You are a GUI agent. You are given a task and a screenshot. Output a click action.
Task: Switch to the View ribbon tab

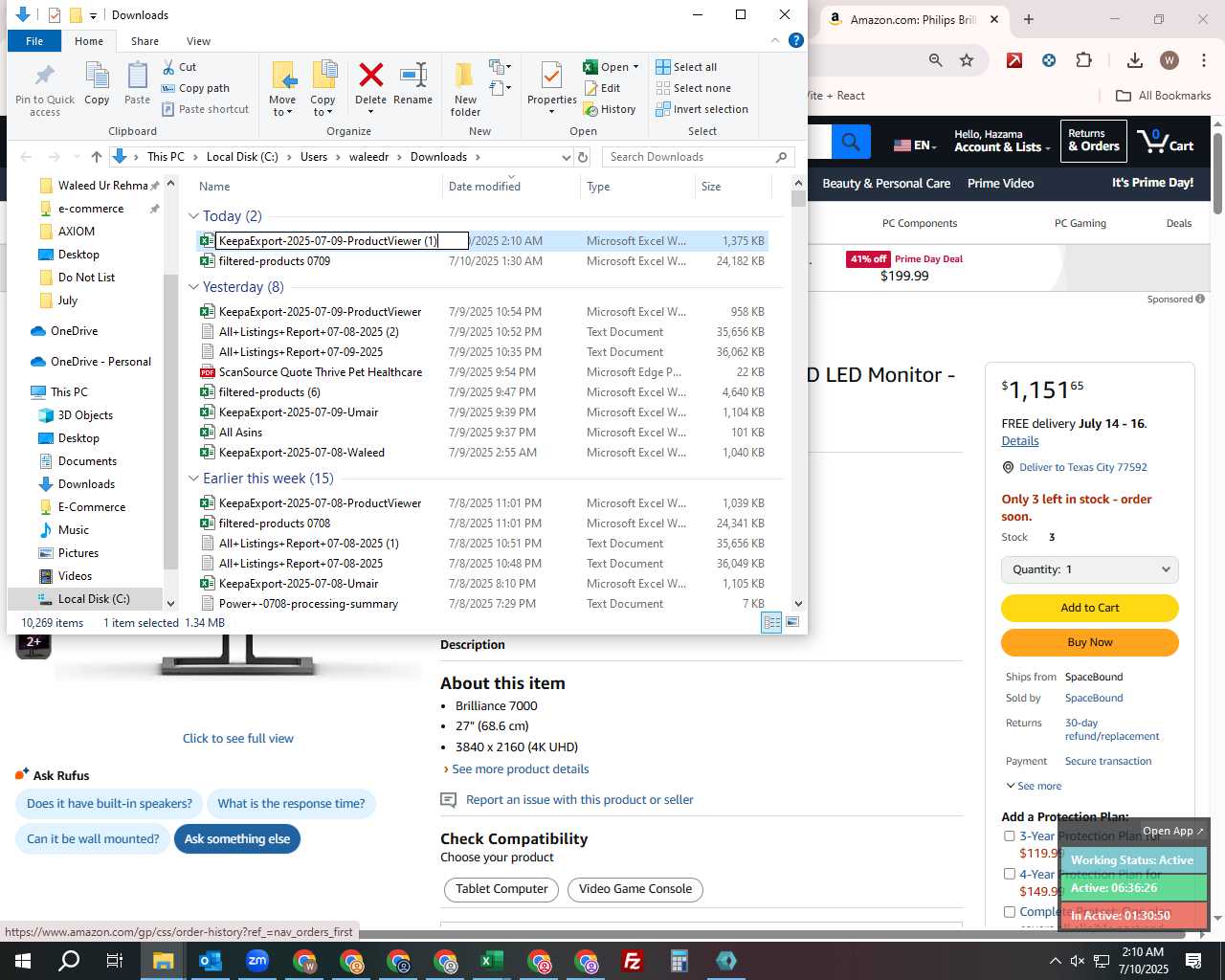click(x=199, y=41)
